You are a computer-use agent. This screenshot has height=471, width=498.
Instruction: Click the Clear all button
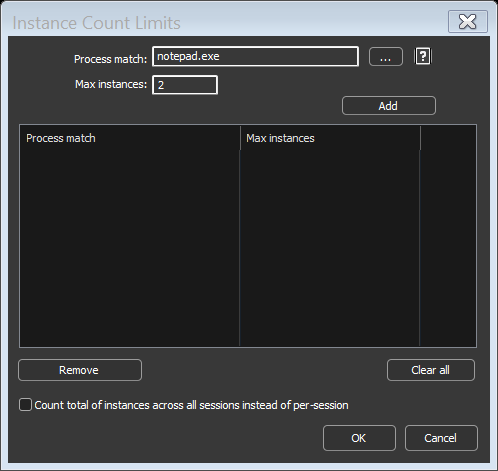tap(431, 370)
